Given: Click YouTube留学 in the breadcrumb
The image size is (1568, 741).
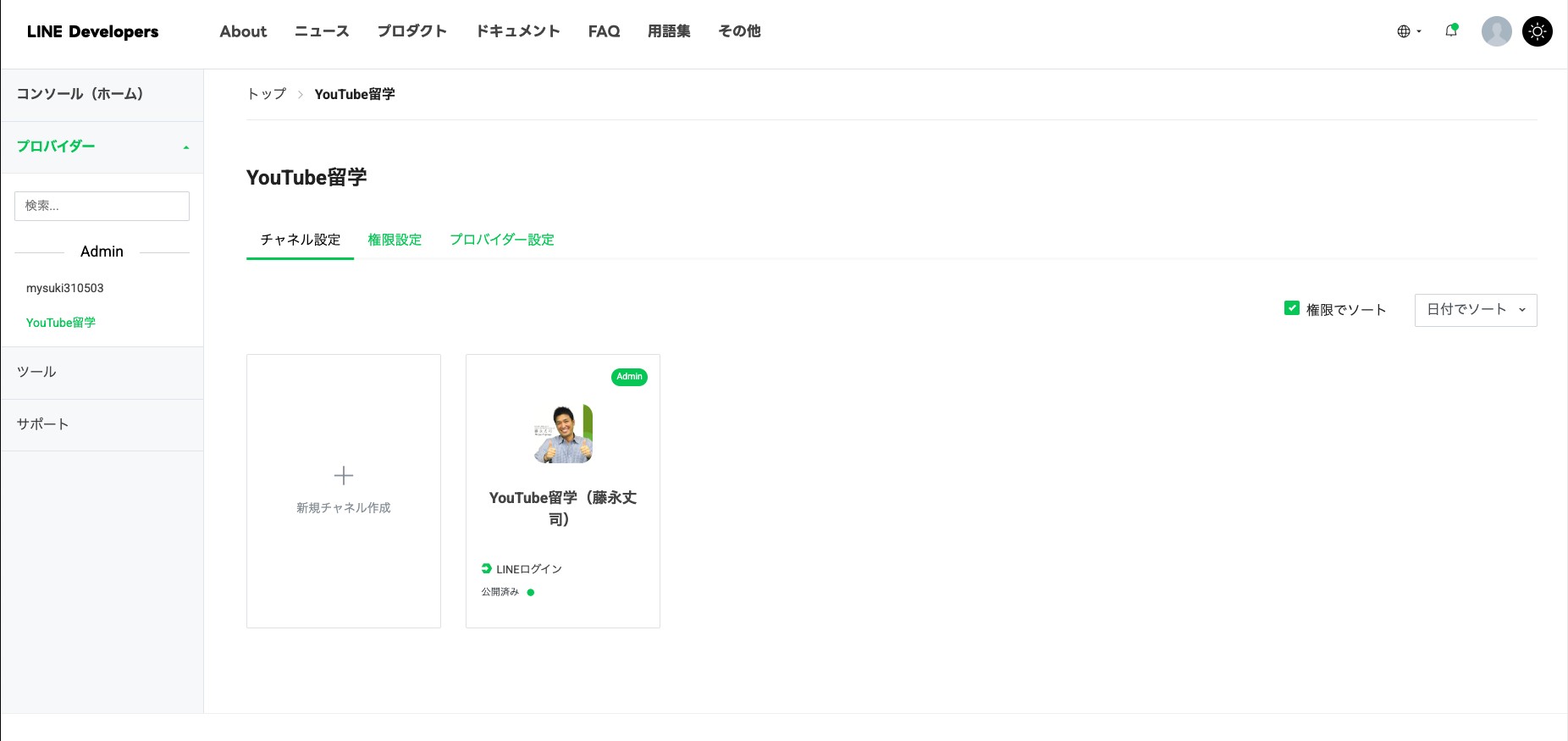Looking at the screenshot, I should tap(355, 94).
